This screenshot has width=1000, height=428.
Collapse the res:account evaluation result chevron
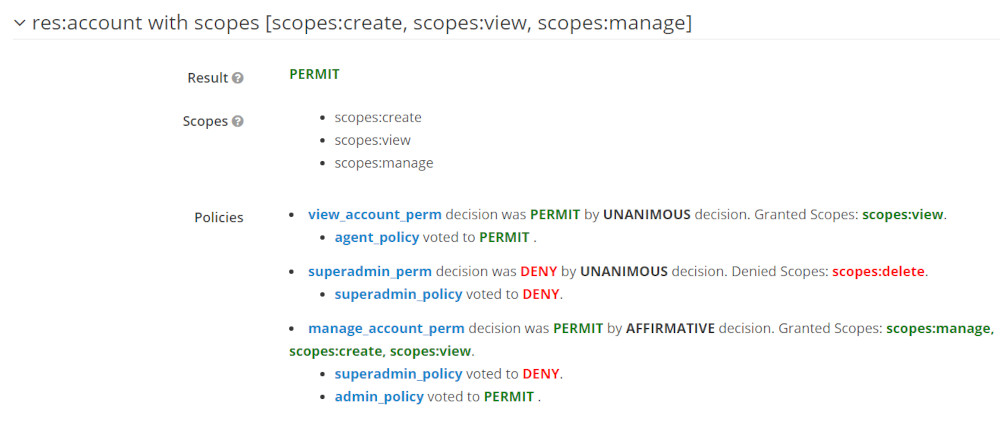[x=20, y=23]
